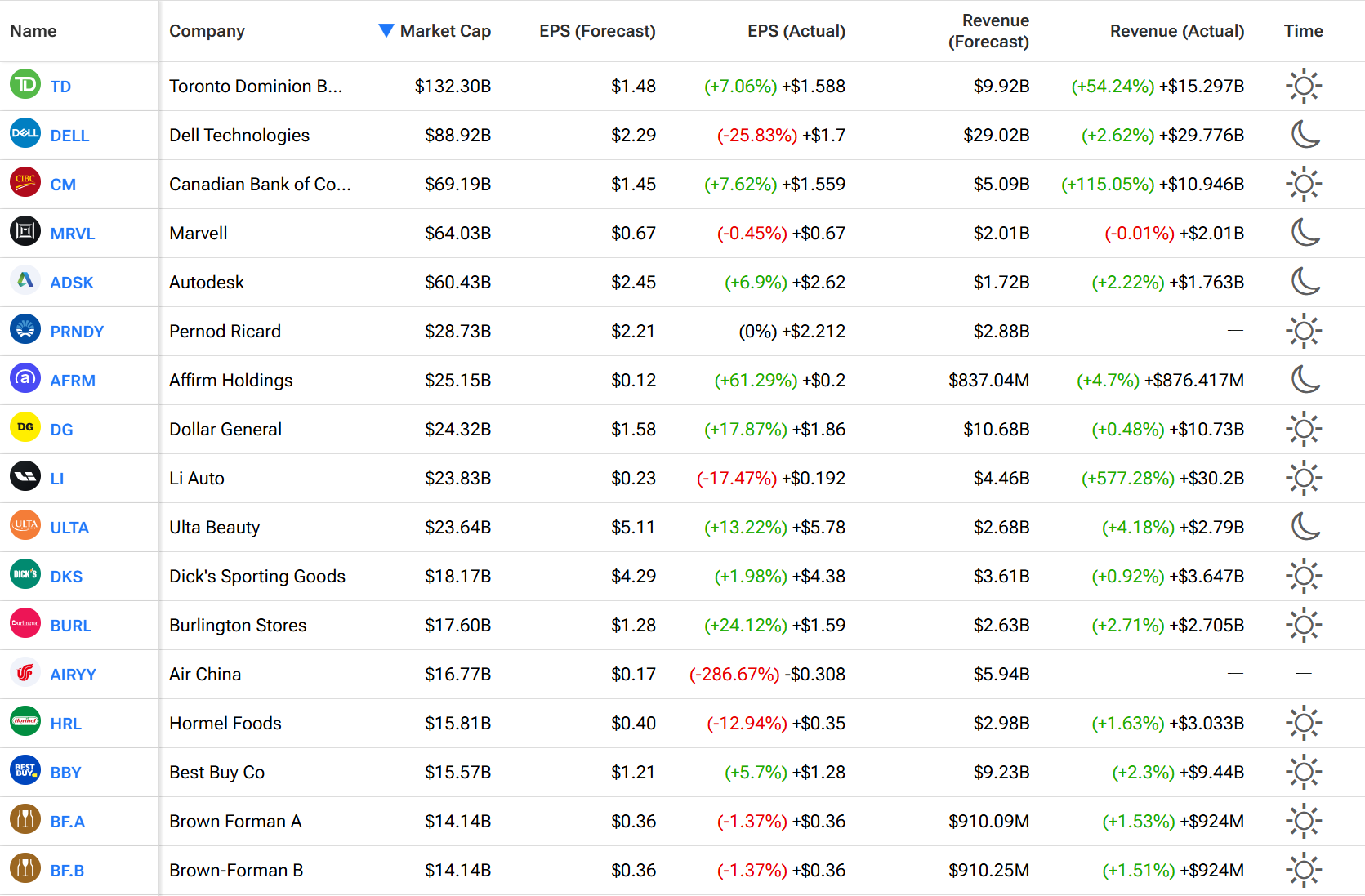Click the sun time icon in DG row

pos(1304,429)
